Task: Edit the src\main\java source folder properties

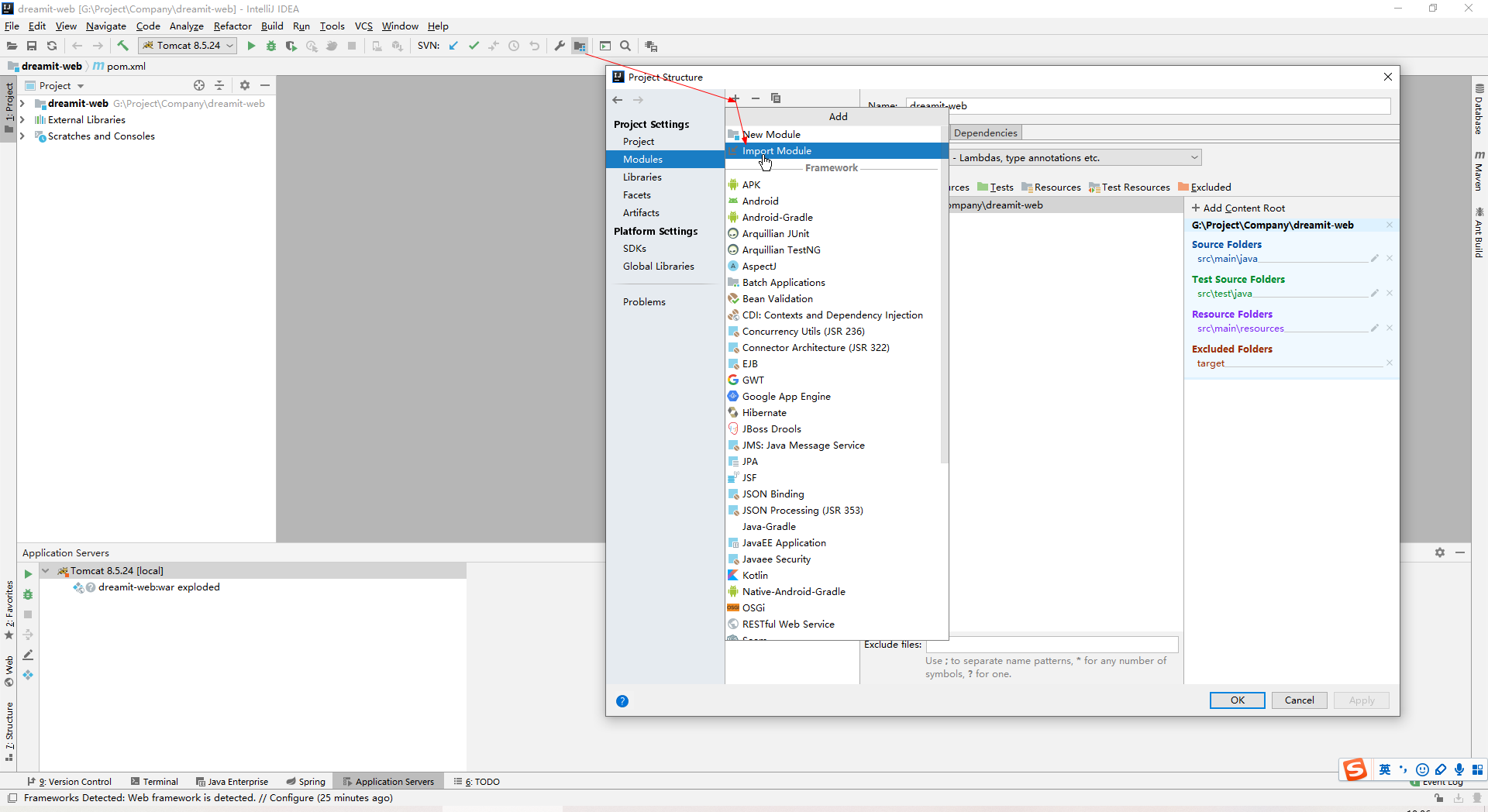Action: pyautogui.click(x=1375, y=259)
